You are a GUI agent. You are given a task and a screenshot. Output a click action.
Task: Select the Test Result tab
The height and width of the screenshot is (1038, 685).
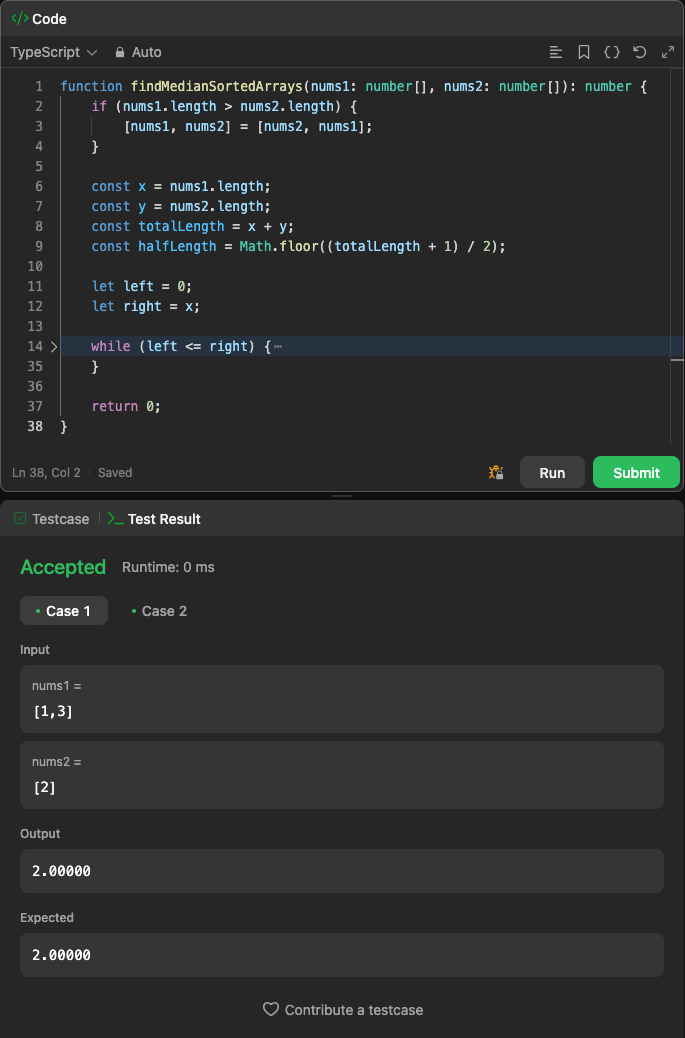[x=154, y=519]
